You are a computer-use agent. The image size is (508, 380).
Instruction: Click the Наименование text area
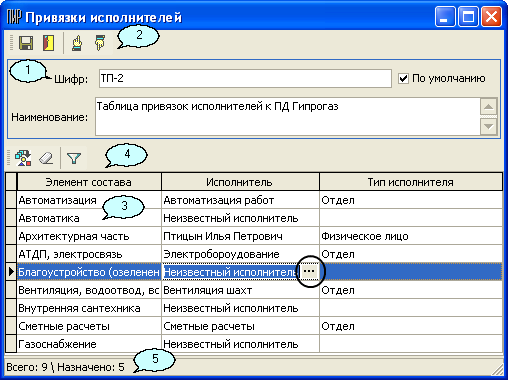287,116
